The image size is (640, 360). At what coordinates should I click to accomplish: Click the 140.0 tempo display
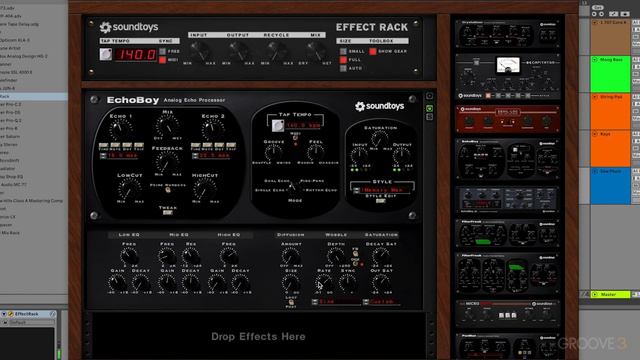coord(136,54)
